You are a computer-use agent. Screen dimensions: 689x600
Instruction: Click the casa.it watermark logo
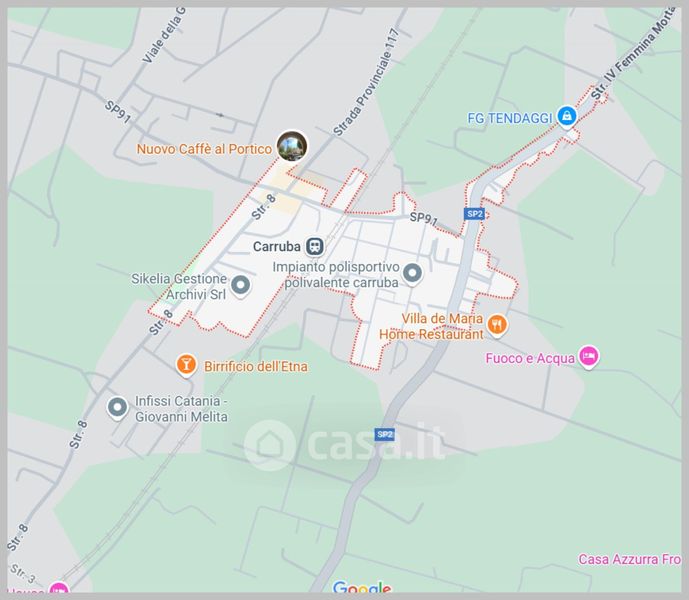pyautogui.click(x=345, y=444)
